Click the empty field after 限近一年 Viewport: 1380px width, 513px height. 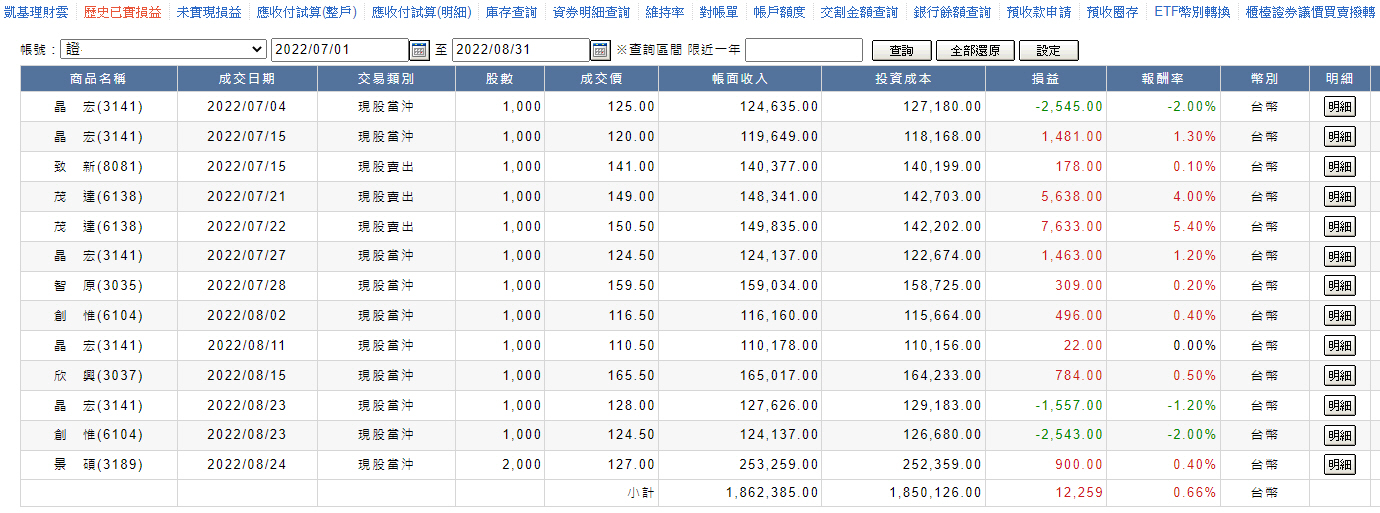click(804, 50)
